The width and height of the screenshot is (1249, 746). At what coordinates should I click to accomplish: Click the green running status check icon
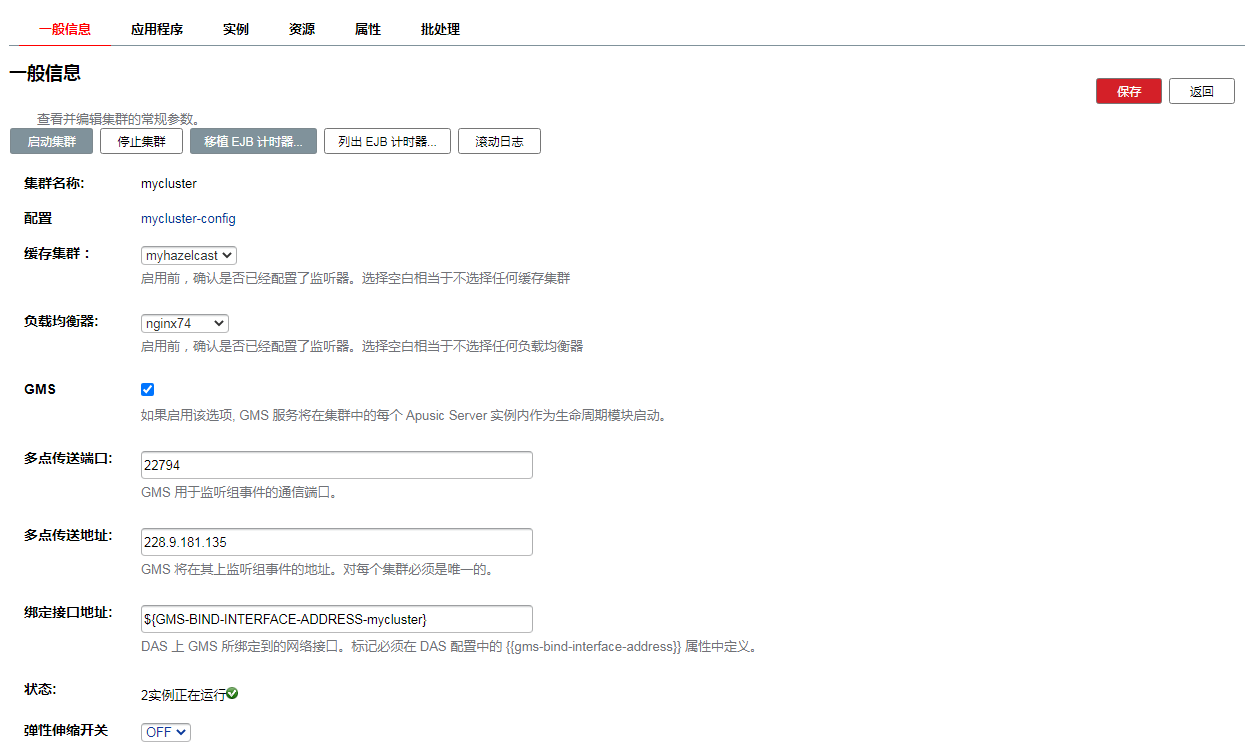[232, 693]
